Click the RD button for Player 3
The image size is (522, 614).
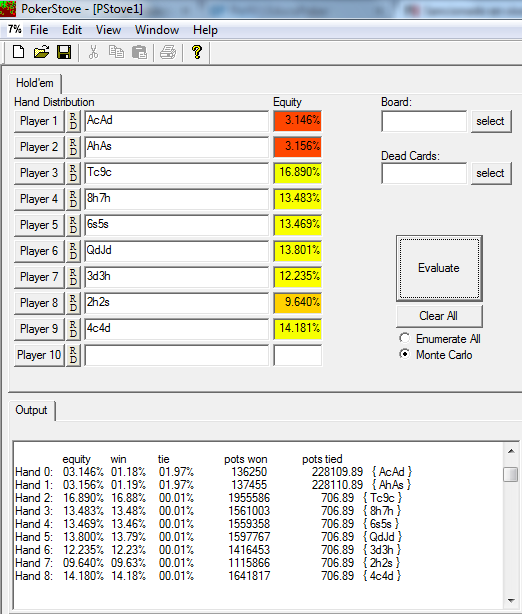pos(73,173)
